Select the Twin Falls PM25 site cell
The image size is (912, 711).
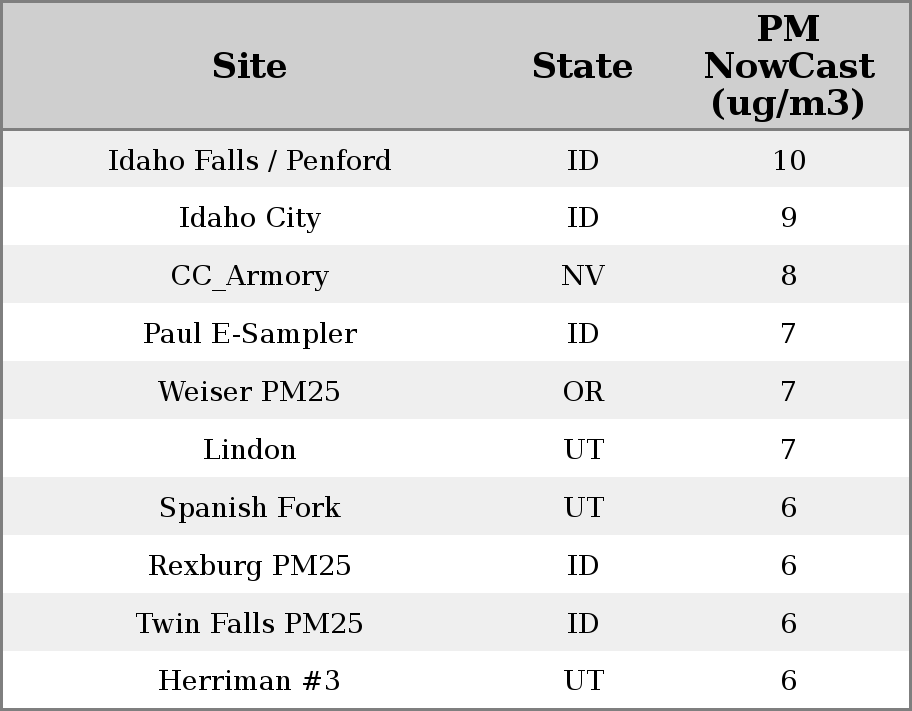[249, 624]
